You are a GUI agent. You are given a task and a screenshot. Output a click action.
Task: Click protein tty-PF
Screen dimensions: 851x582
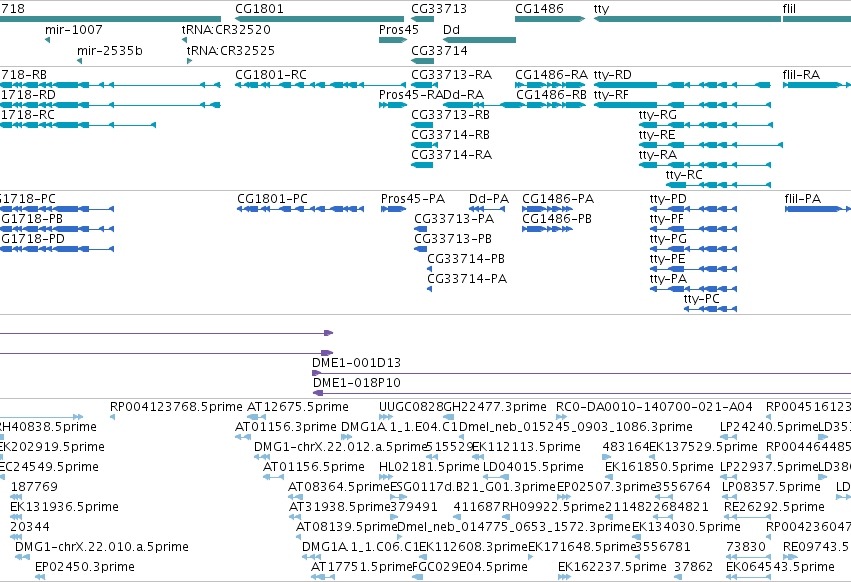[x=694, y=229]
